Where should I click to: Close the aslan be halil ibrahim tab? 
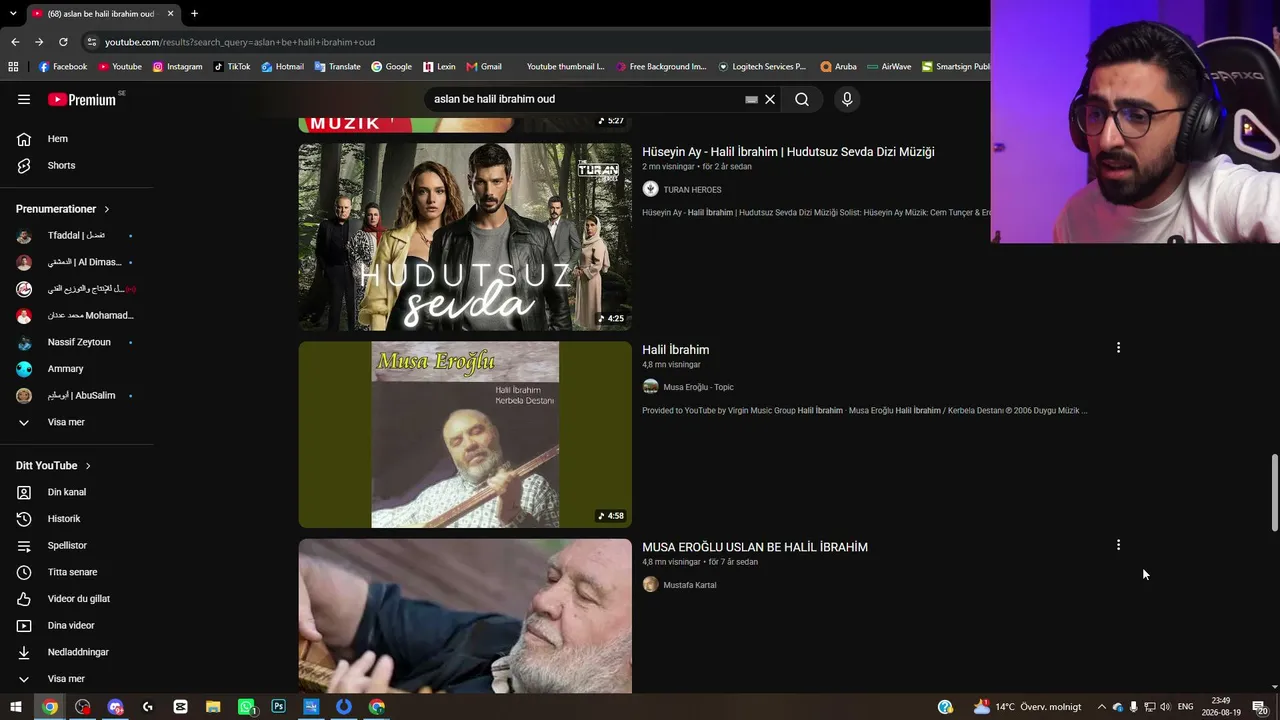click(x=170, y=13)
